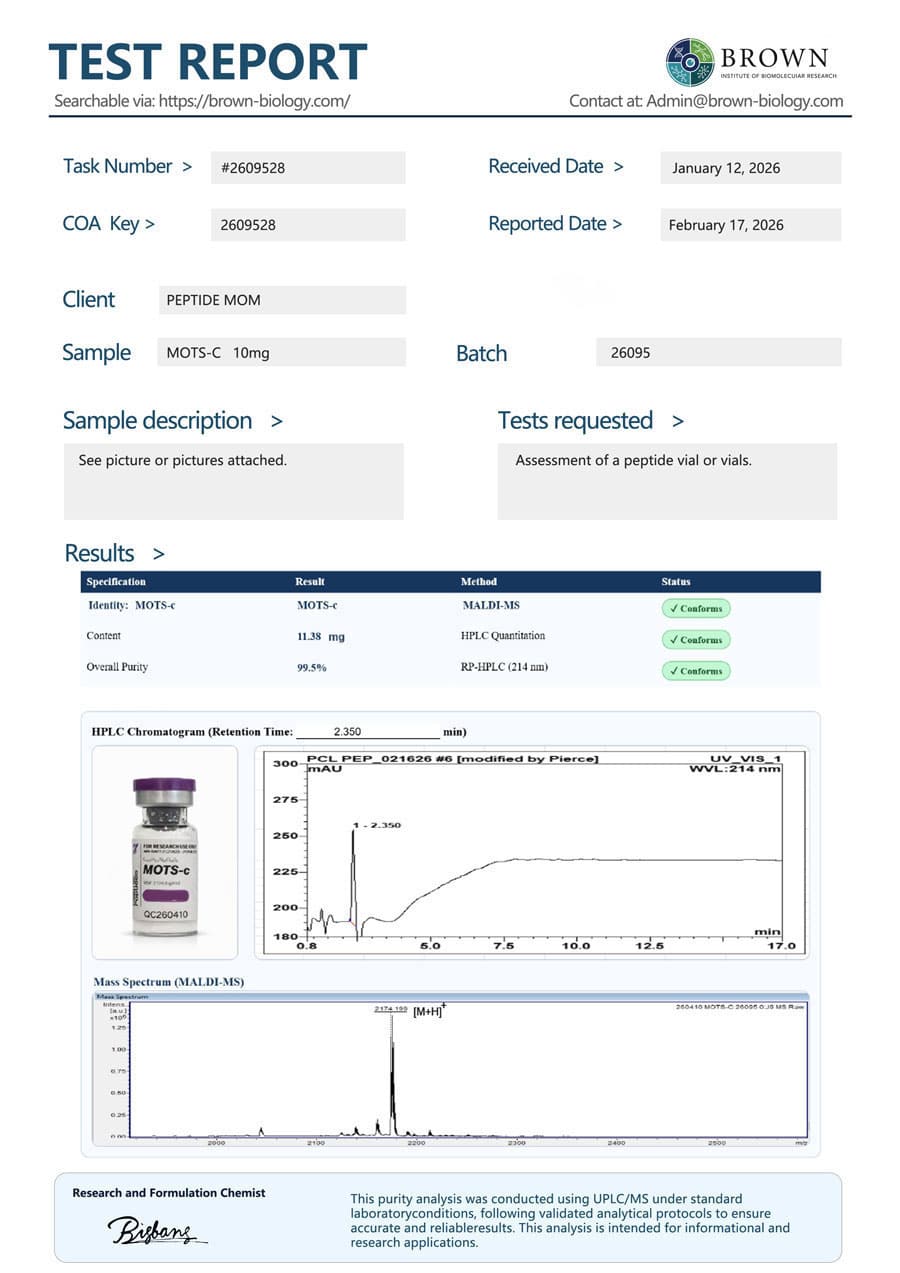Click the Brown Institute logo icon
This screenshot has width=900, height=1273.
pos(690,62)
